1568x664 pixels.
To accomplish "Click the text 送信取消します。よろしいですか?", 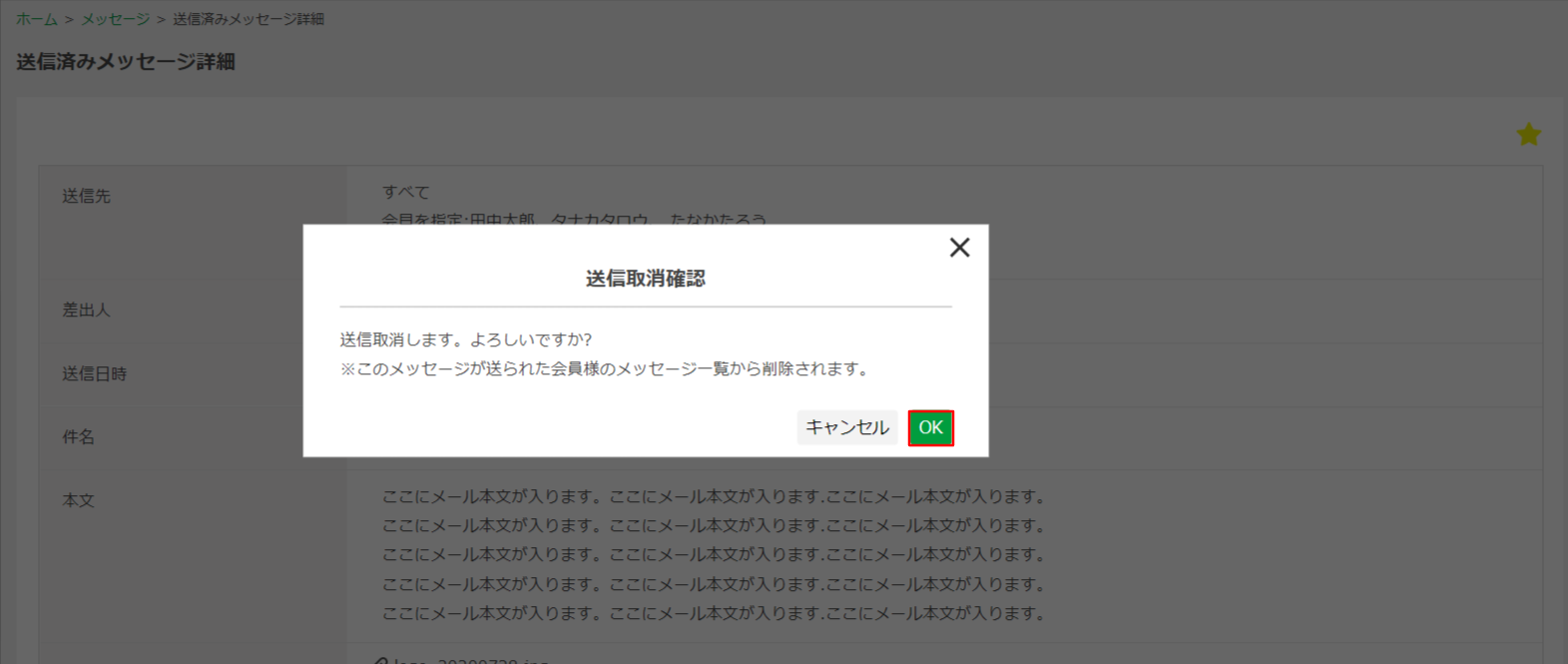I will pos(466,339).
